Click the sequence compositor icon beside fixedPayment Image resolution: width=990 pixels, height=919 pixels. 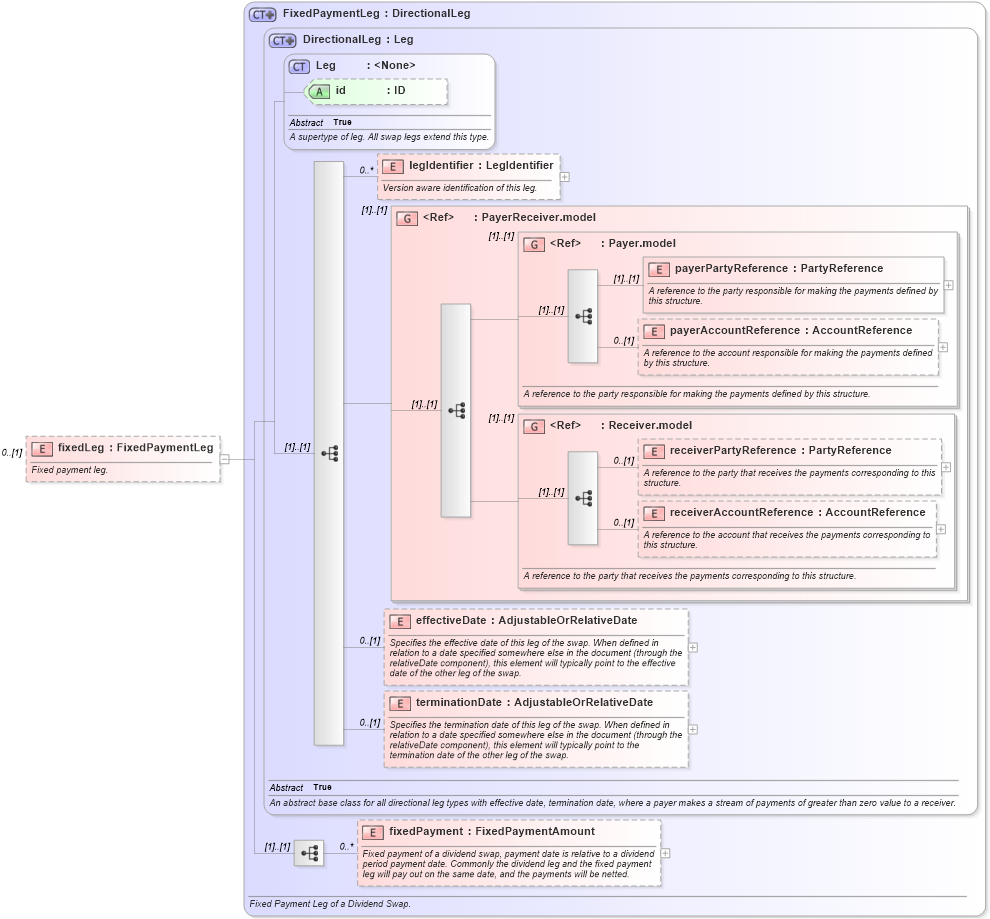(x=309, y=854)
